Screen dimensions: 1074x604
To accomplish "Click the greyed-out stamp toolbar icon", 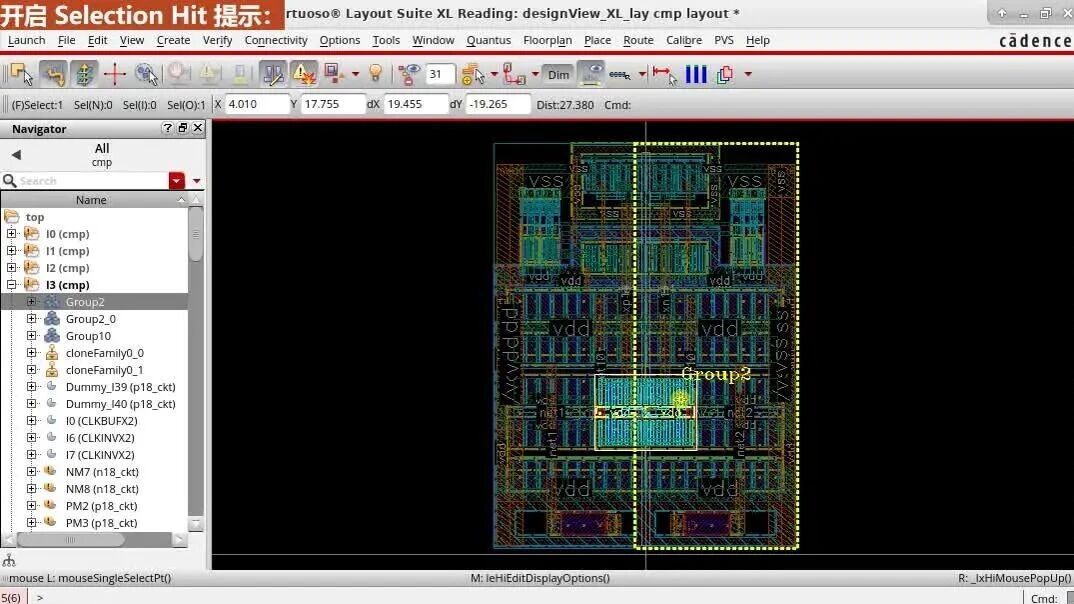I will click(x=240, y=73).
